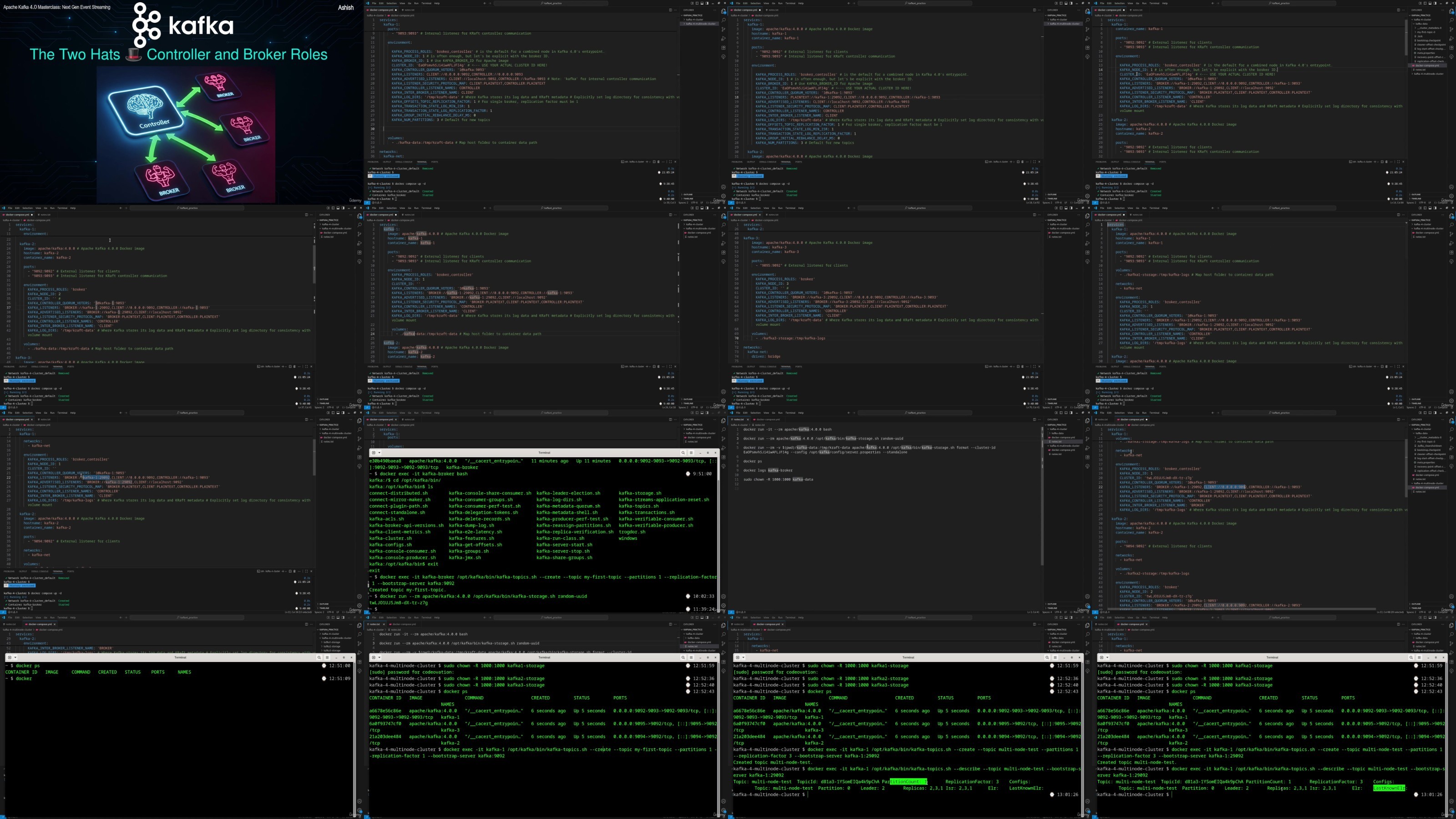Open hamburger menu in empty docker ps terminal
This screenshot has height=819, width=1456.
point(327,657)
